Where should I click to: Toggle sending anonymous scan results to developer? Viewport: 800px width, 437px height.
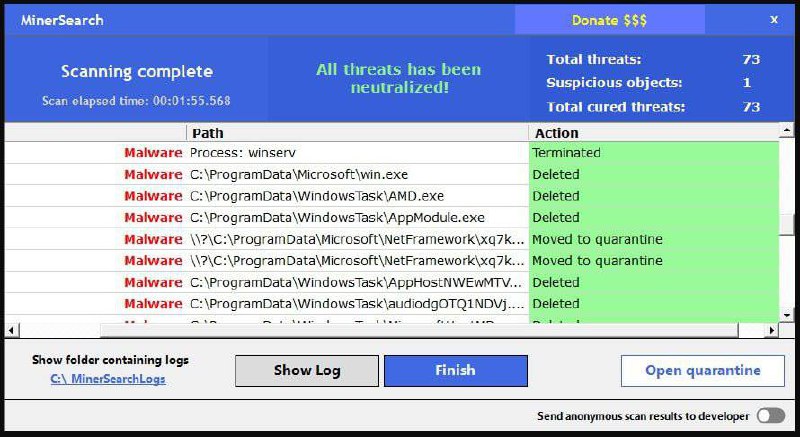click(x=770, y=416)
